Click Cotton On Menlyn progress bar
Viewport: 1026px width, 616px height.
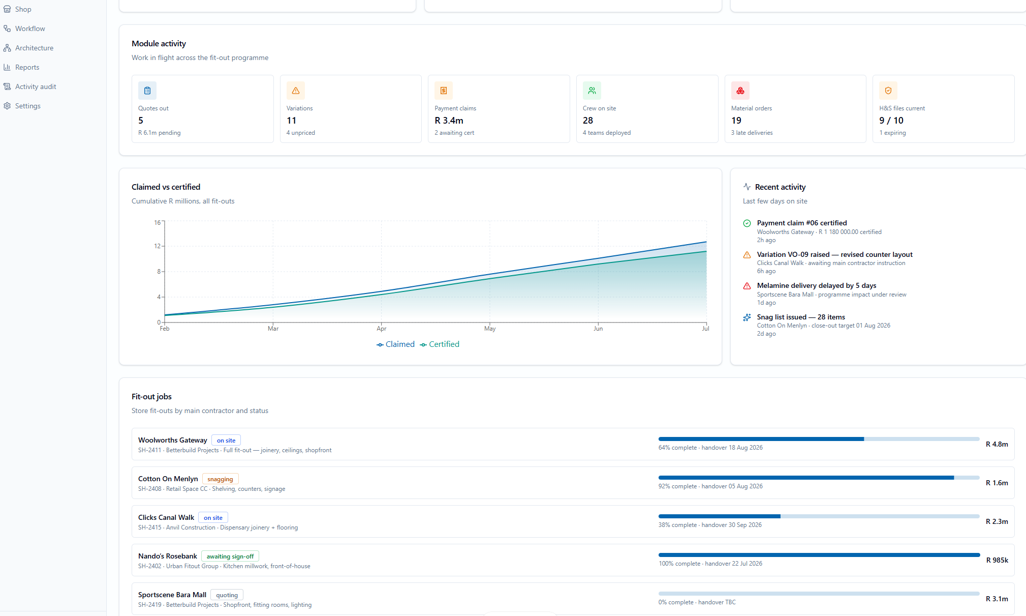tap(819, 477)
